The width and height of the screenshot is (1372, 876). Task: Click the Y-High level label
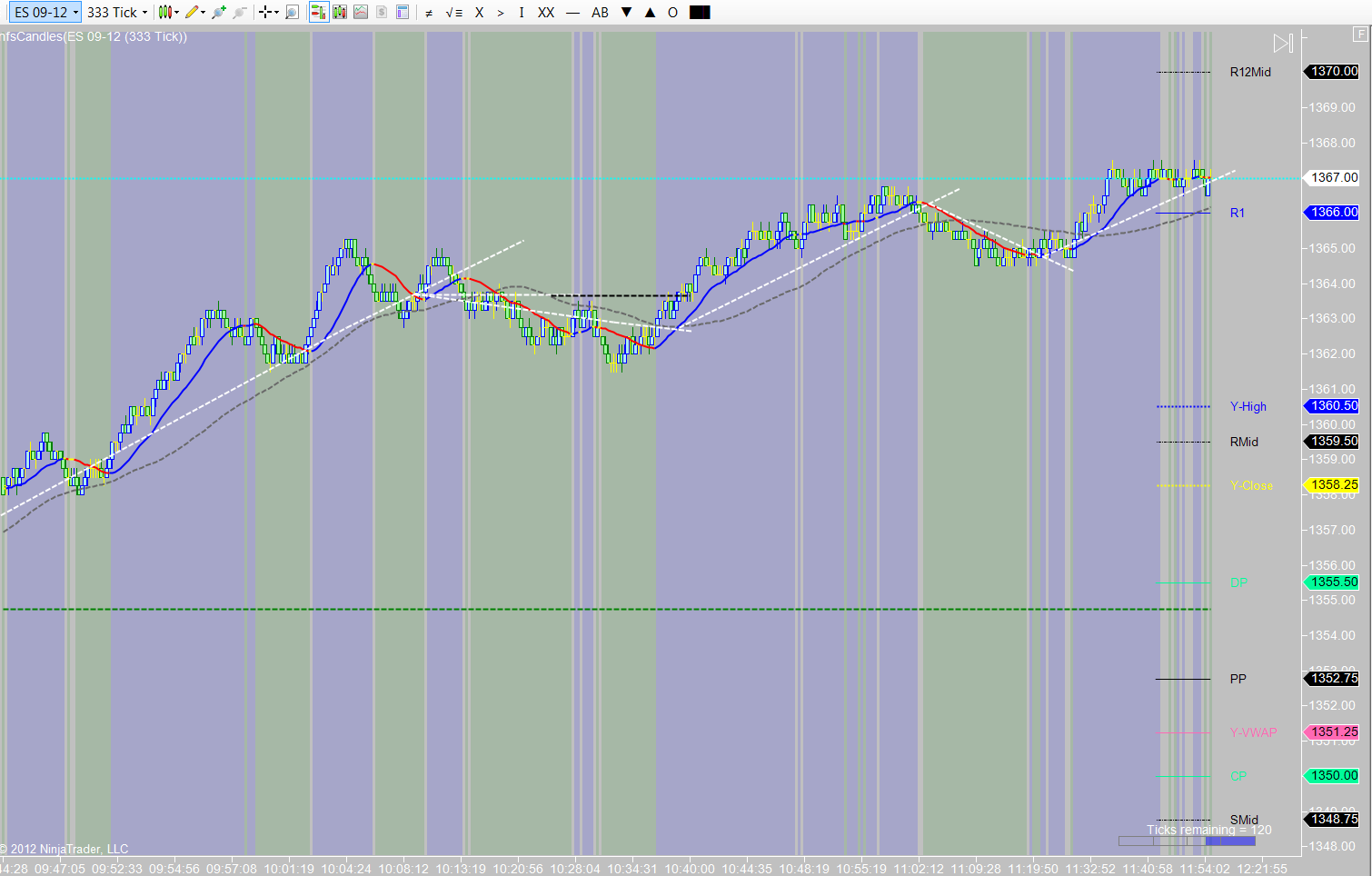coord(1248,406)
